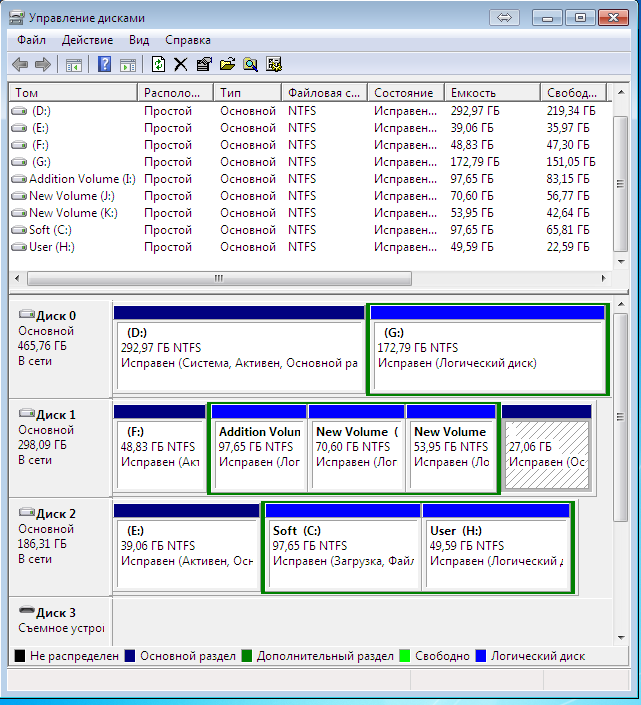641x705 pixels.
Task: Toggle the console tree pane toolbar icon
Action: [x=74, y=65]
